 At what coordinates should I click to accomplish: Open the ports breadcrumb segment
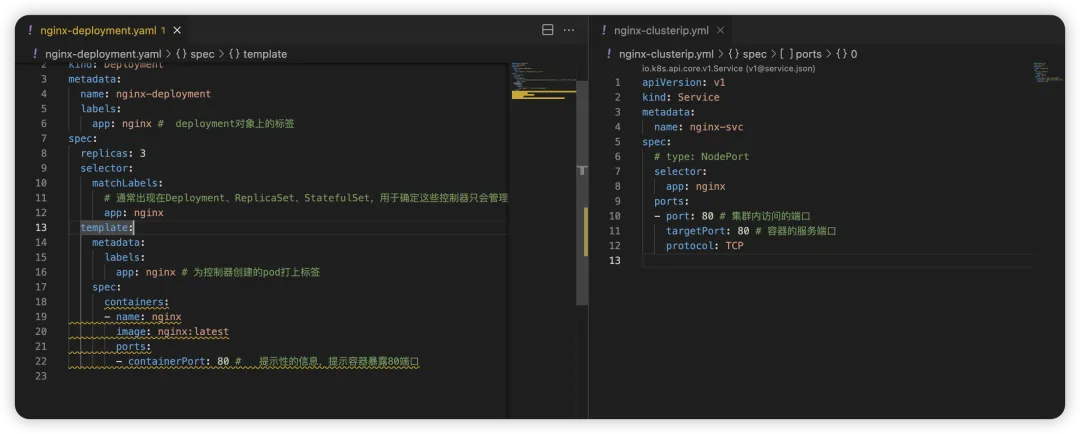tap(801, 54)
